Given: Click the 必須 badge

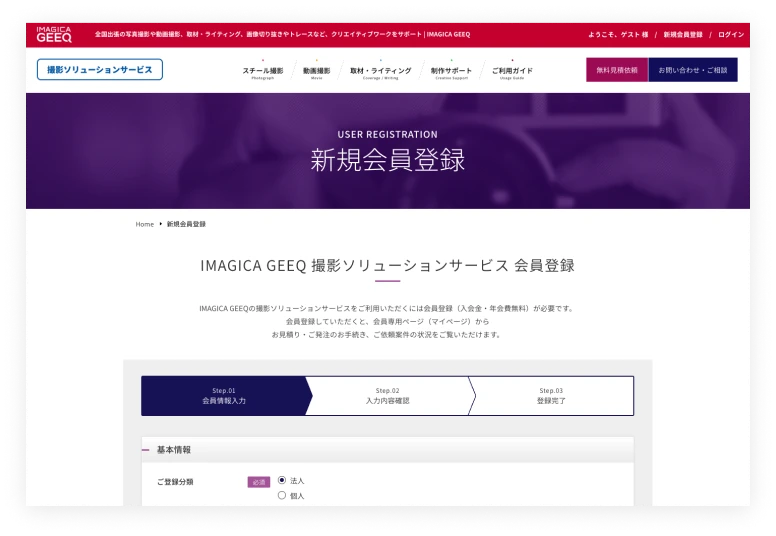Looking at the screenshot, I should coord(259,482).
